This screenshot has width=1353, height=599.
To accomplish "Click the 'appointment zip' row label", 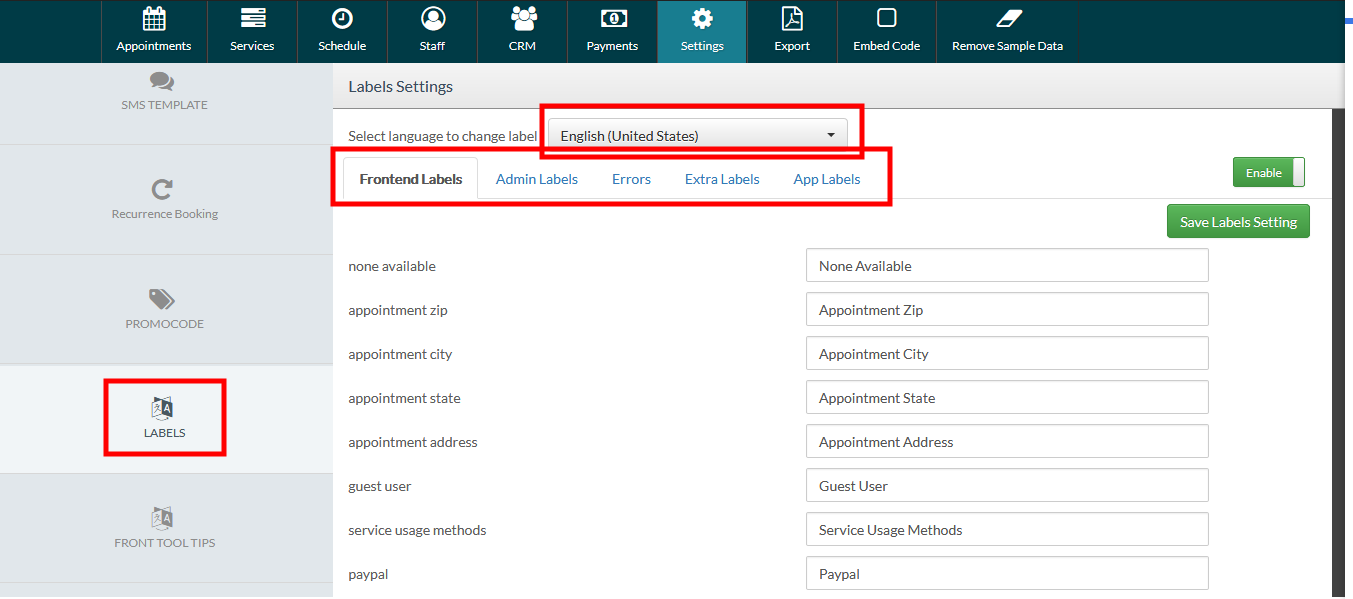I will (398, 310).
